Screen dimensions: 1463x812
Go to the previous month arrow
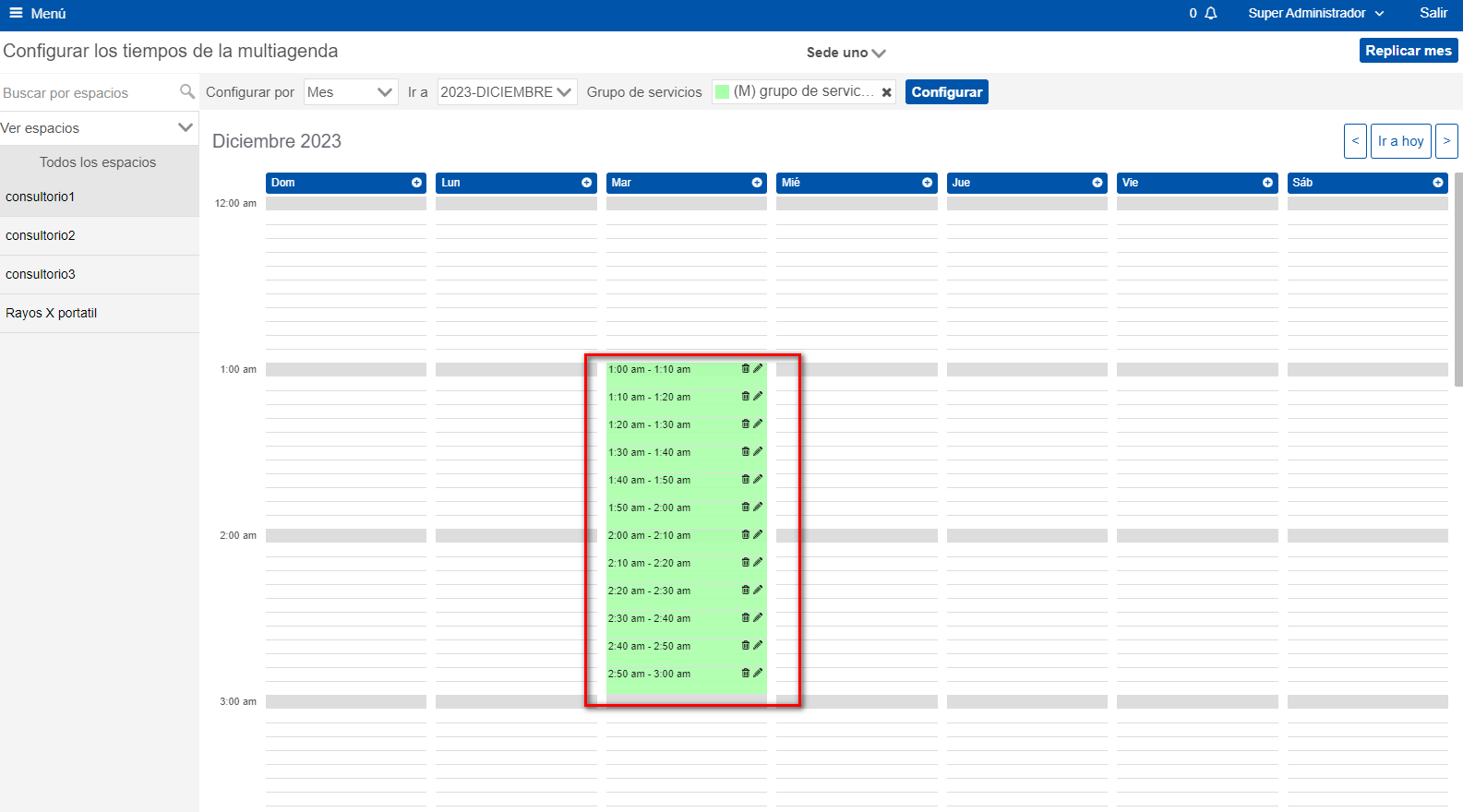click(x=1355, y=141)
